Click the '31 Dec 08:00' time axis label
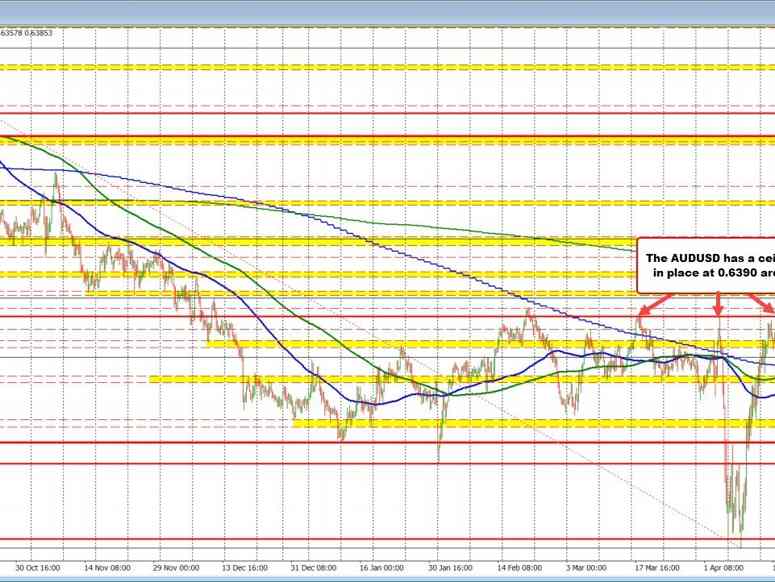Viewport: 775px width, 582px height. tap(313, 568)
